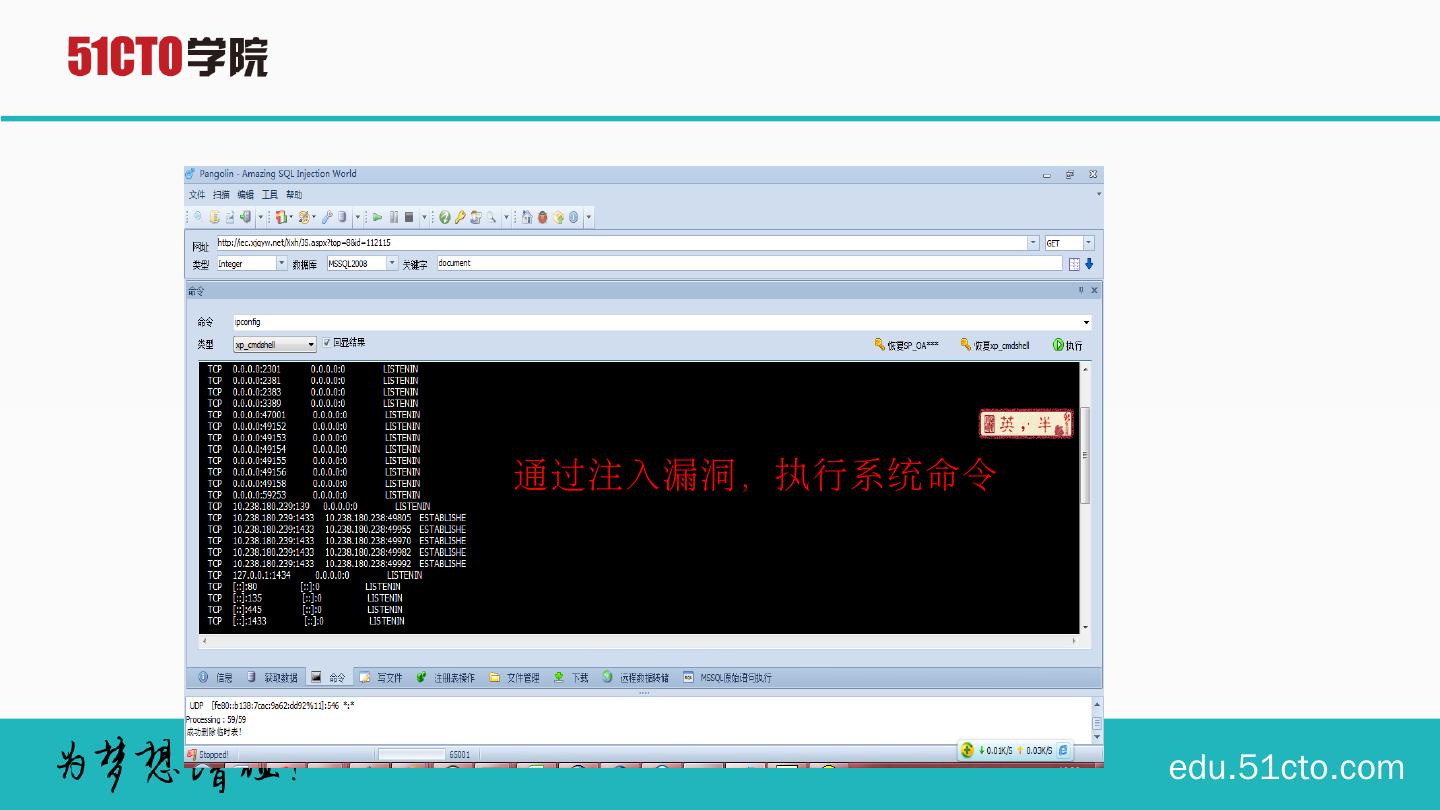
Task: Expand the URL address dropdown arrow
Action: 1034,243
